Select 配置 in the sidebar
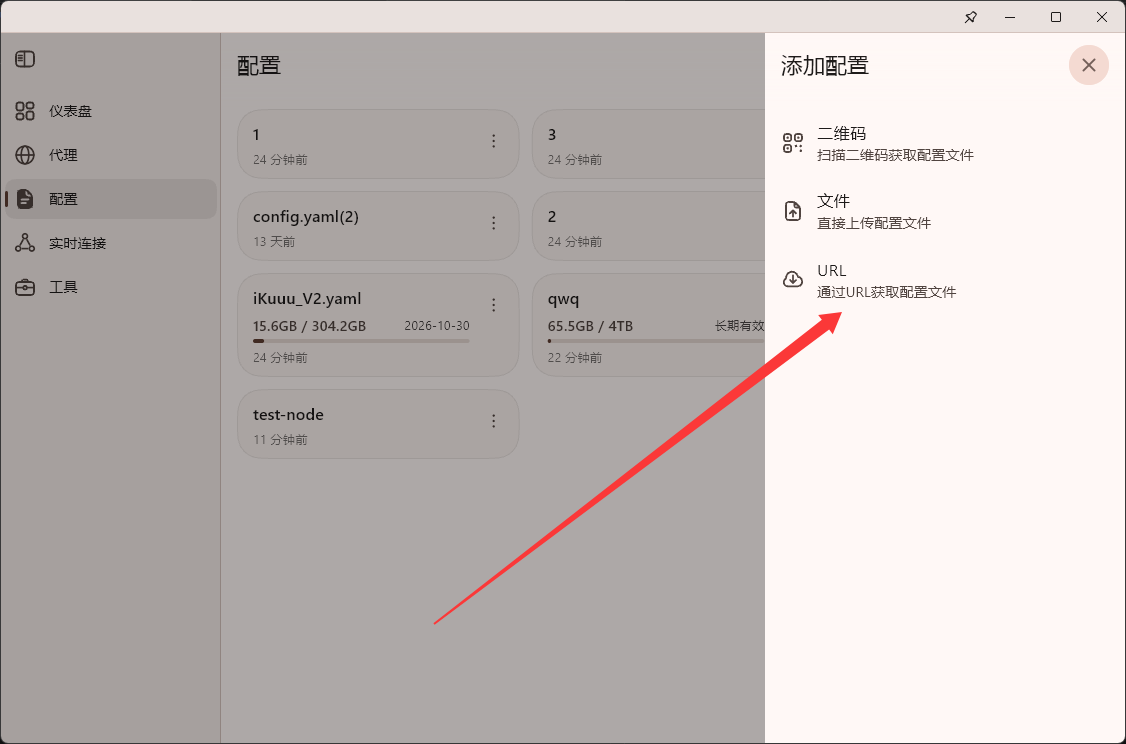The width and height of the screenshot is (1126, 744). 111,199
